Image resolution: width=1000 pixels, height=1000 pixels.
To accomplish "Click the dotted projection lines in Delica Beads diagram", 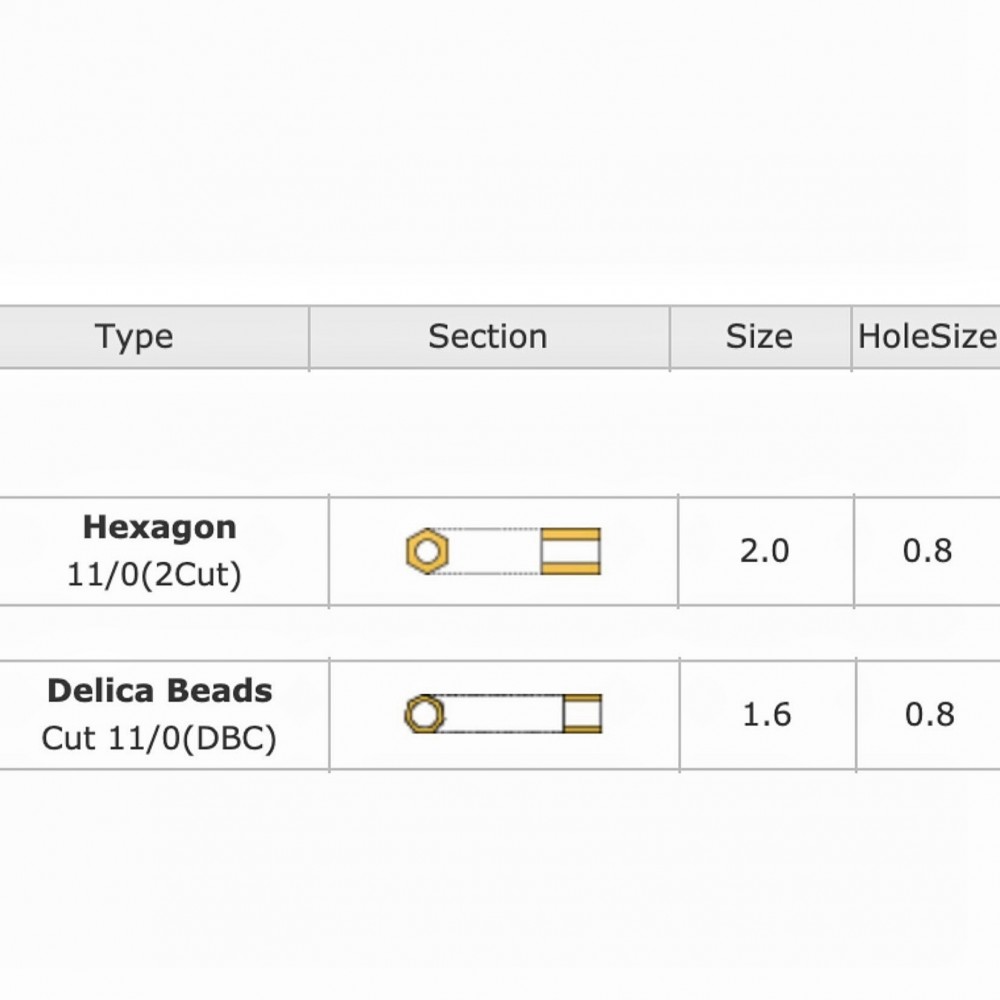I will click(x=500, y=714).
